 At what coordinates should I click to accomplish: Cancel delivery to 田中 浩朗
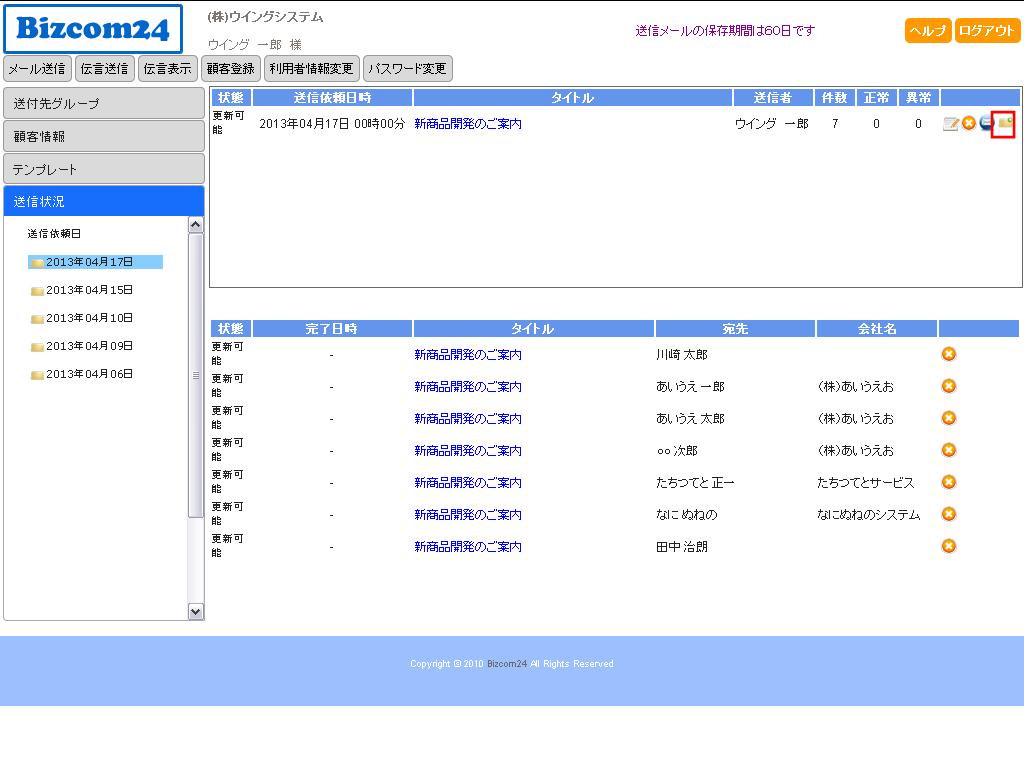(x=949, y=546)
